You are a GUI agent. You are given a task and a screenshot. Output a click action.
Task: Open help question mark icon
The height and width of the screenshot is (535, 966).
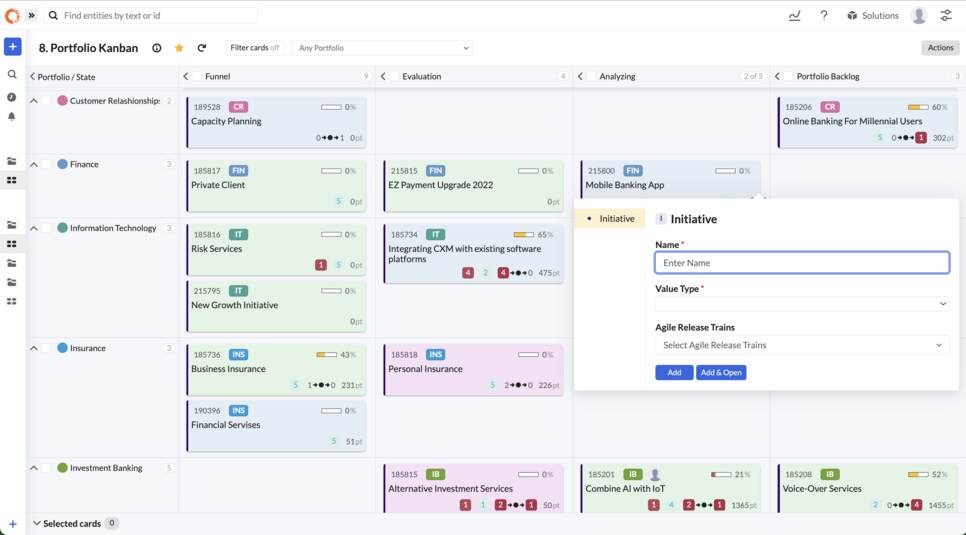pos(824,16)
